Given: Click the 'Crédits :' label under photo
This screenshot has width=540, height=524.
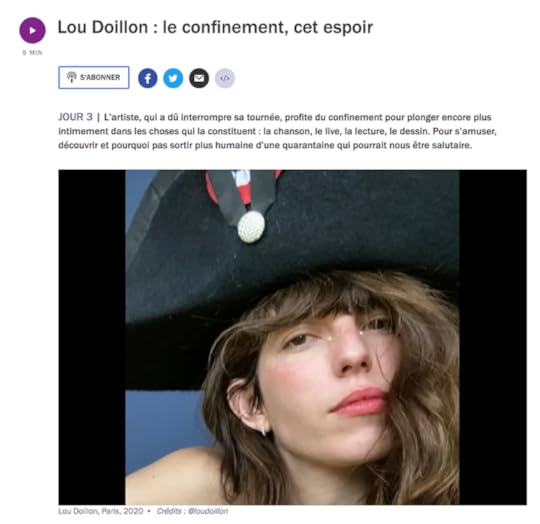Looking at the screenshot, I should pos(171,511).
